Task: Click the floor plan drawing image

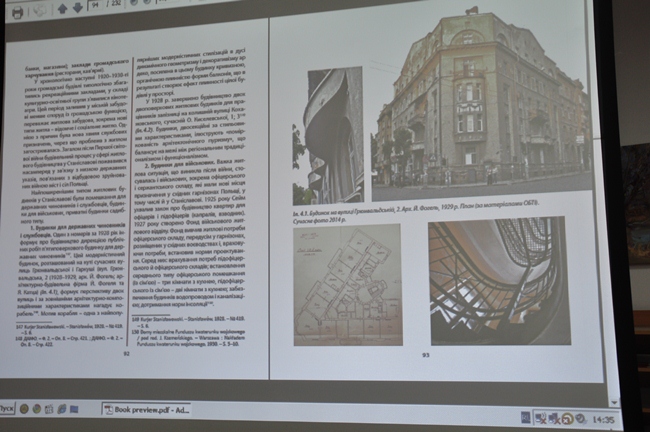Action: pos(347,285)
